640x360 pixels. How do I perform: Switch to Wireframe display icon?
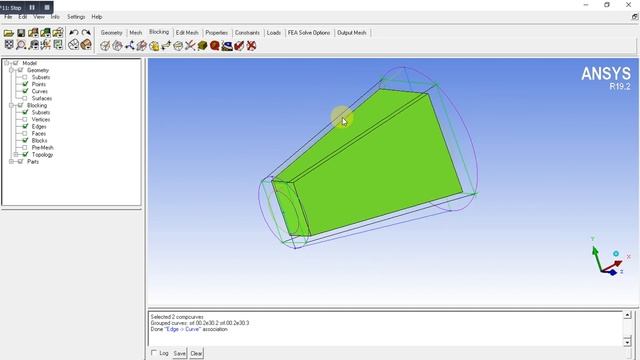(x=73, y=44)
